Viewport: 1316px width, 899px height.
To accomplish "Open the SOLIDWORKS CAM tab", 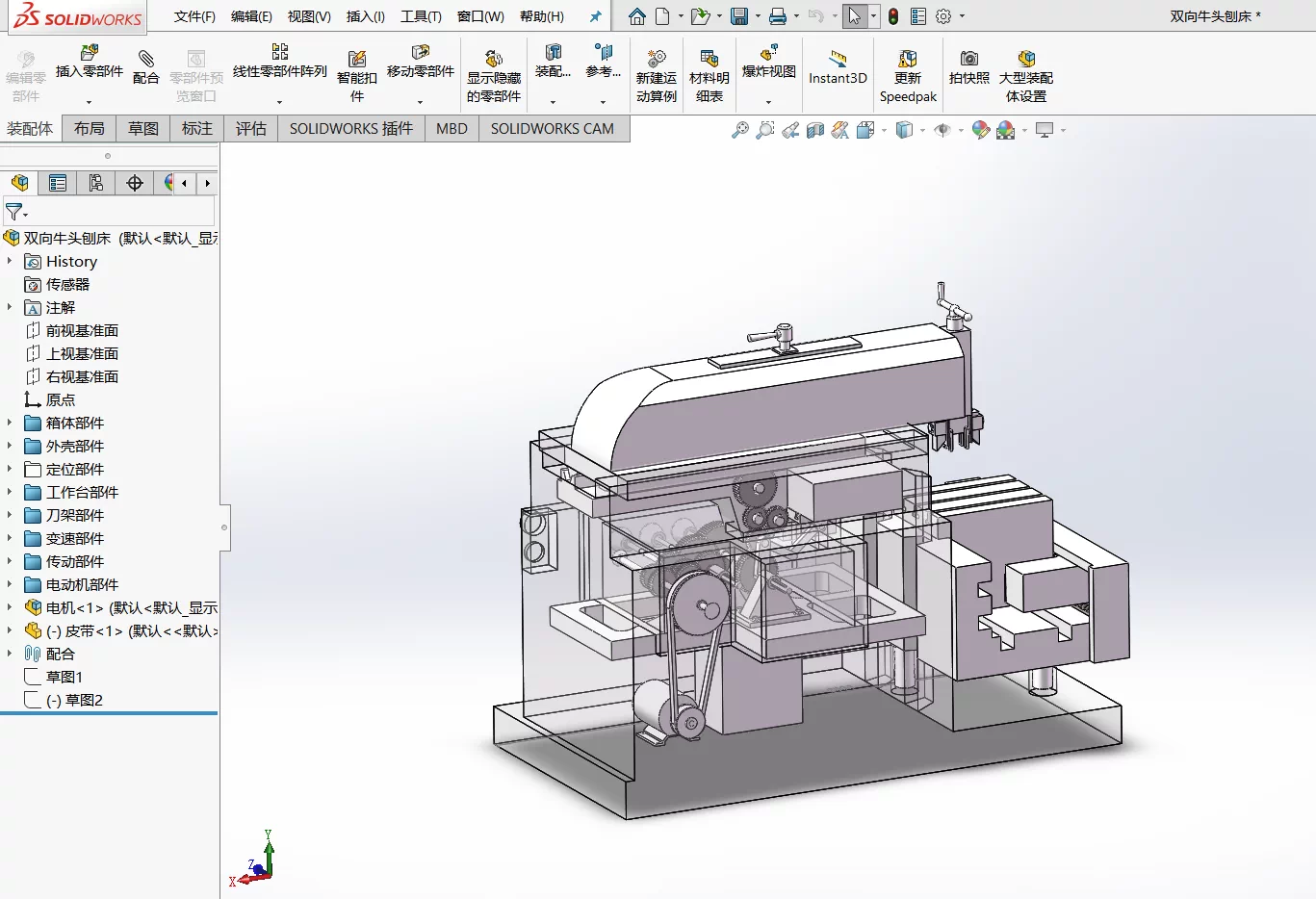I will pos(553,129).
